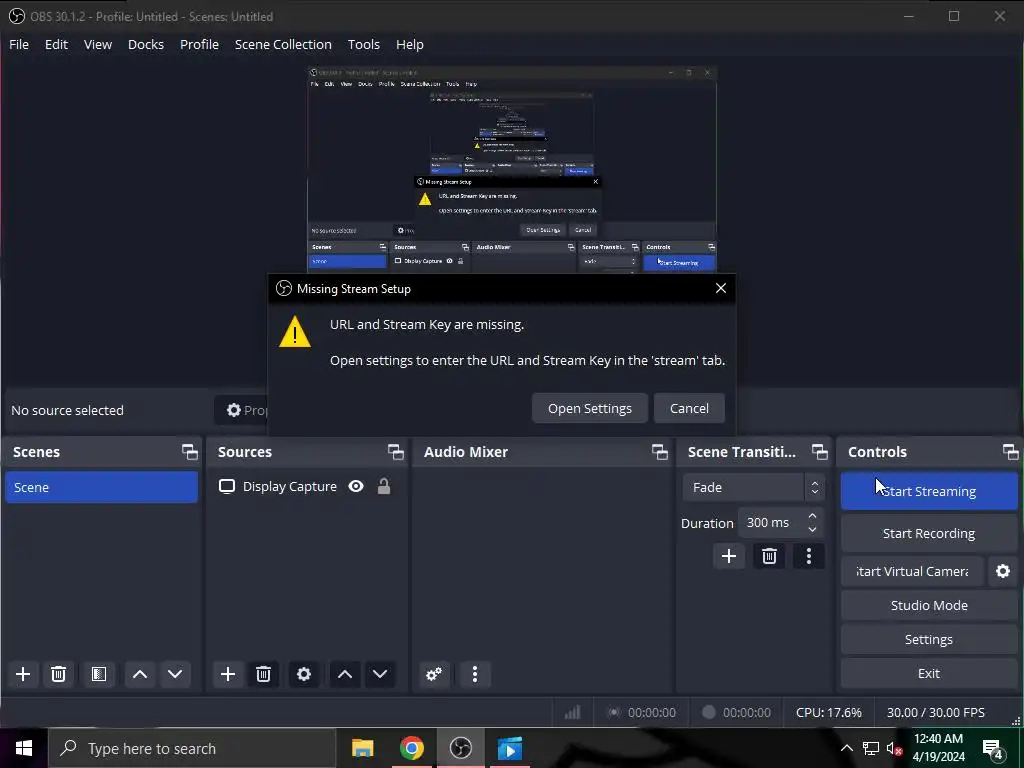Decrease duration with down stepper arrow
Image resolution: width=1024 pixels, height=768 pixels.
coord(812,530)
